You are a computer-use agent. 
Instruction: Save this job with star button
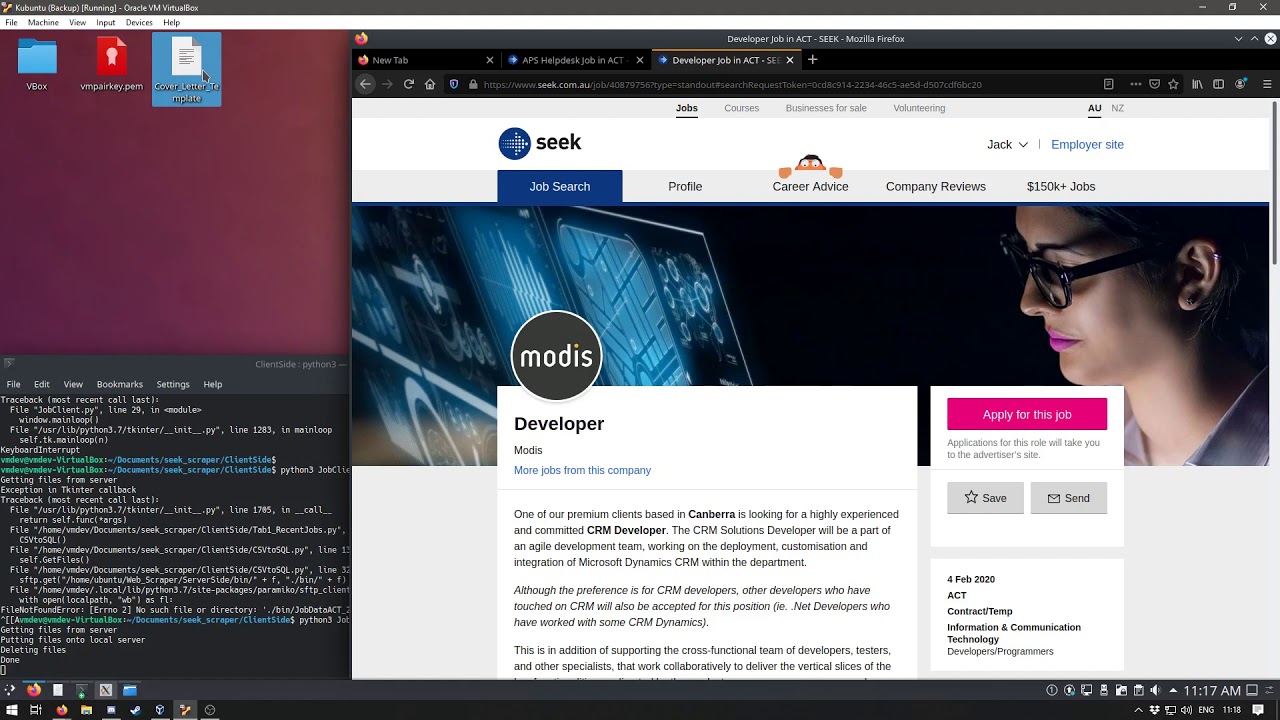pyautogui.click(x=985, y=498)
